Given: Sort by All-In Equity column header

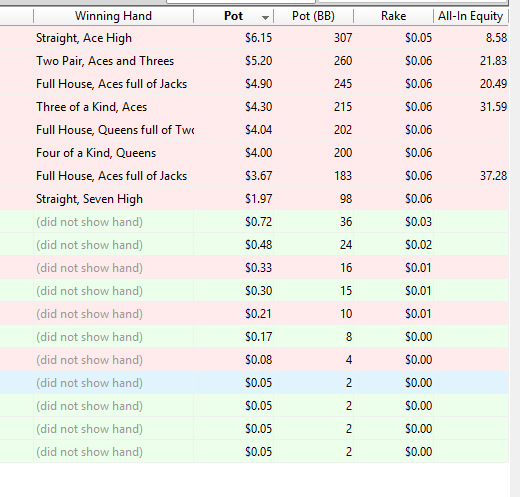Looking at the screenshot, I should coord(471,16).
